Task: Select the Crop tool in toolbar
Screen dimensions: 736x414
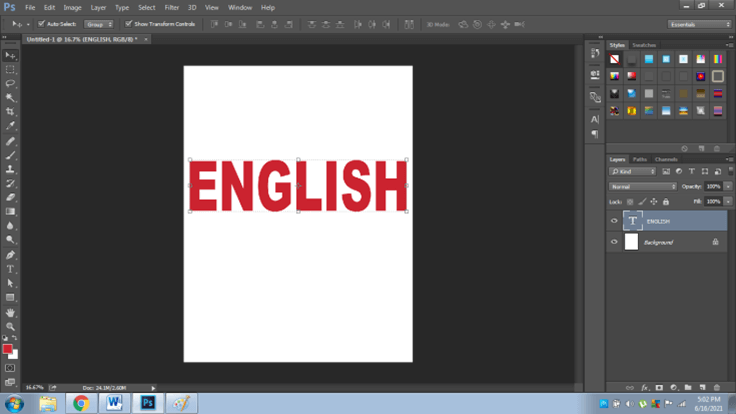Action: click(x=11, y=112)
